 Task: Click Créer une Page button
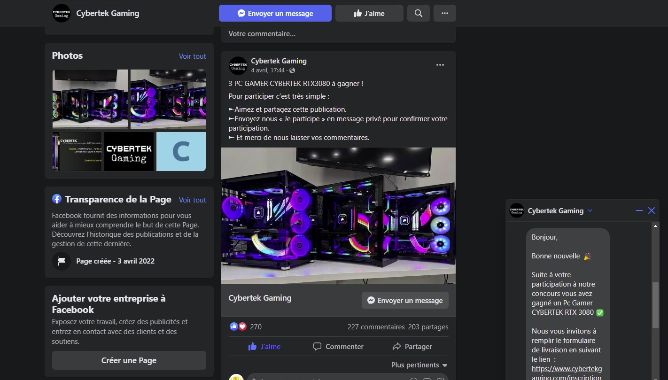(x=129, y=360)
